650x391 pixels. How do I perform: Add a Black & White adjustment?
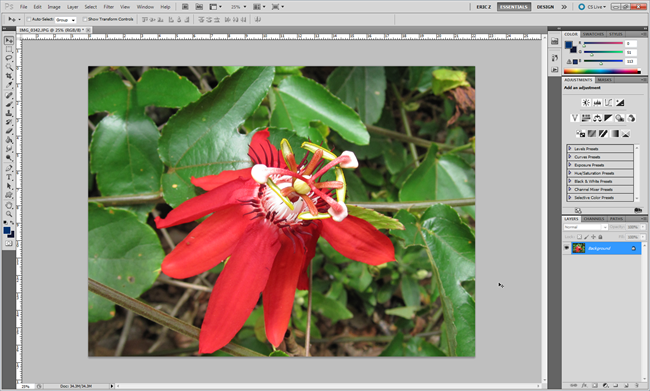click(609, 118)
